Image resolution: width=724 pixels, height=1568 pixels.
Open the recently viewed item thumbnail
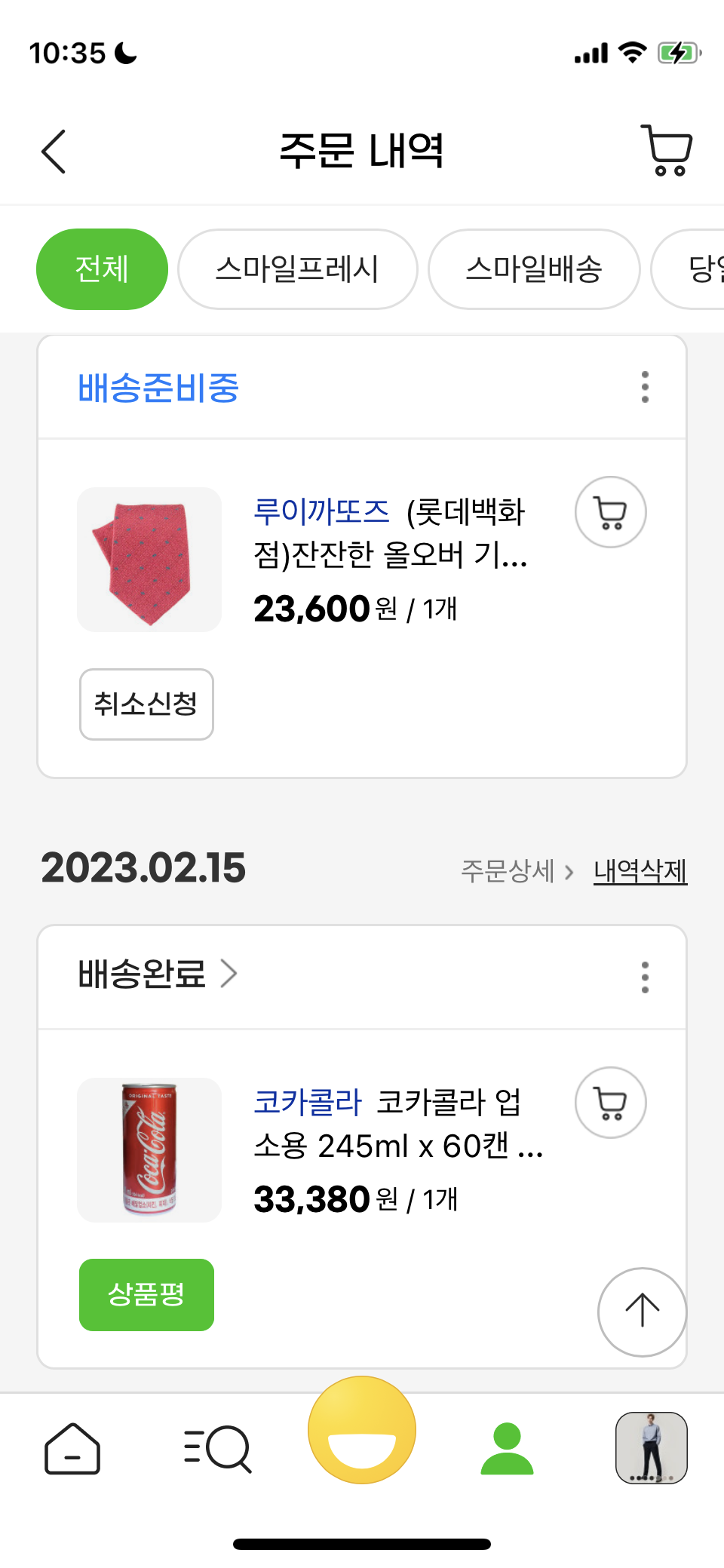tap(652, 1448)
